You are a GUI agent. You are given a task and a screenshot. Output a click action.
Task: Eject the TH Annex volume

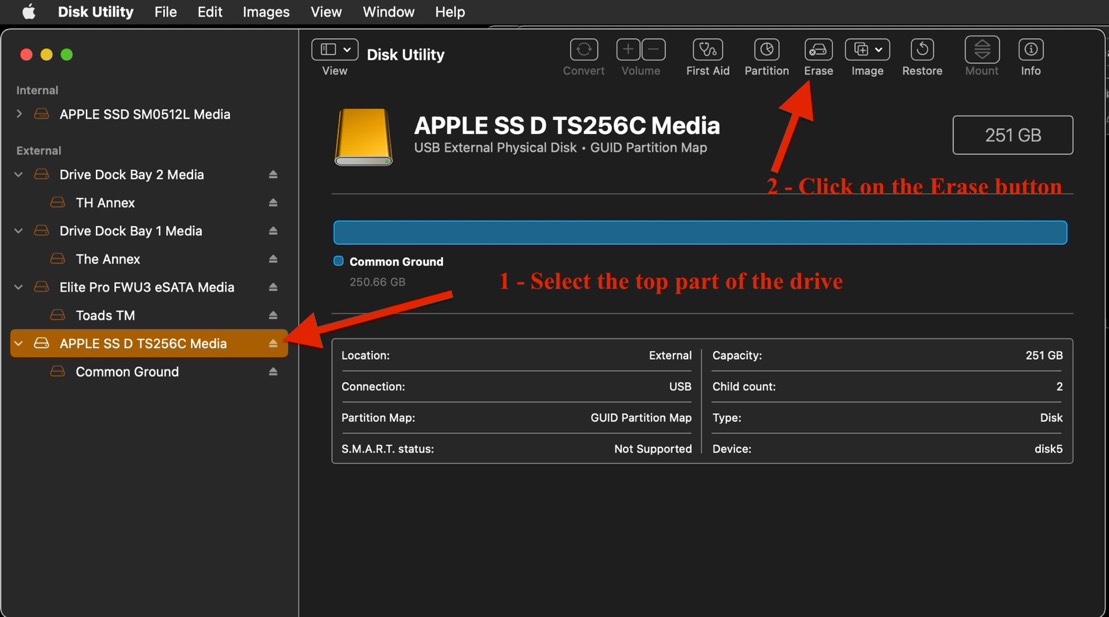point(273,203)
